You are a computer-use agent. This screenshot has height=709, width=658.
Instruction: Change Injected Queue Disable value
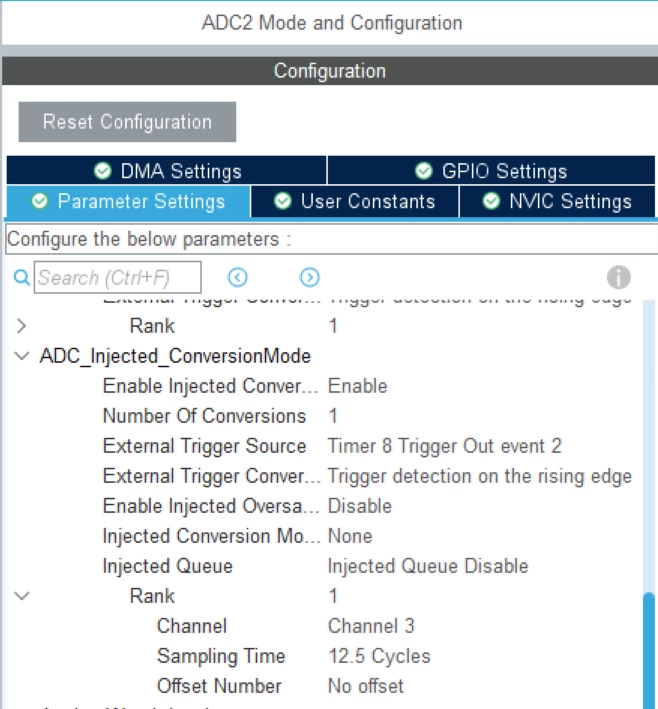click(x=428, y=566)
